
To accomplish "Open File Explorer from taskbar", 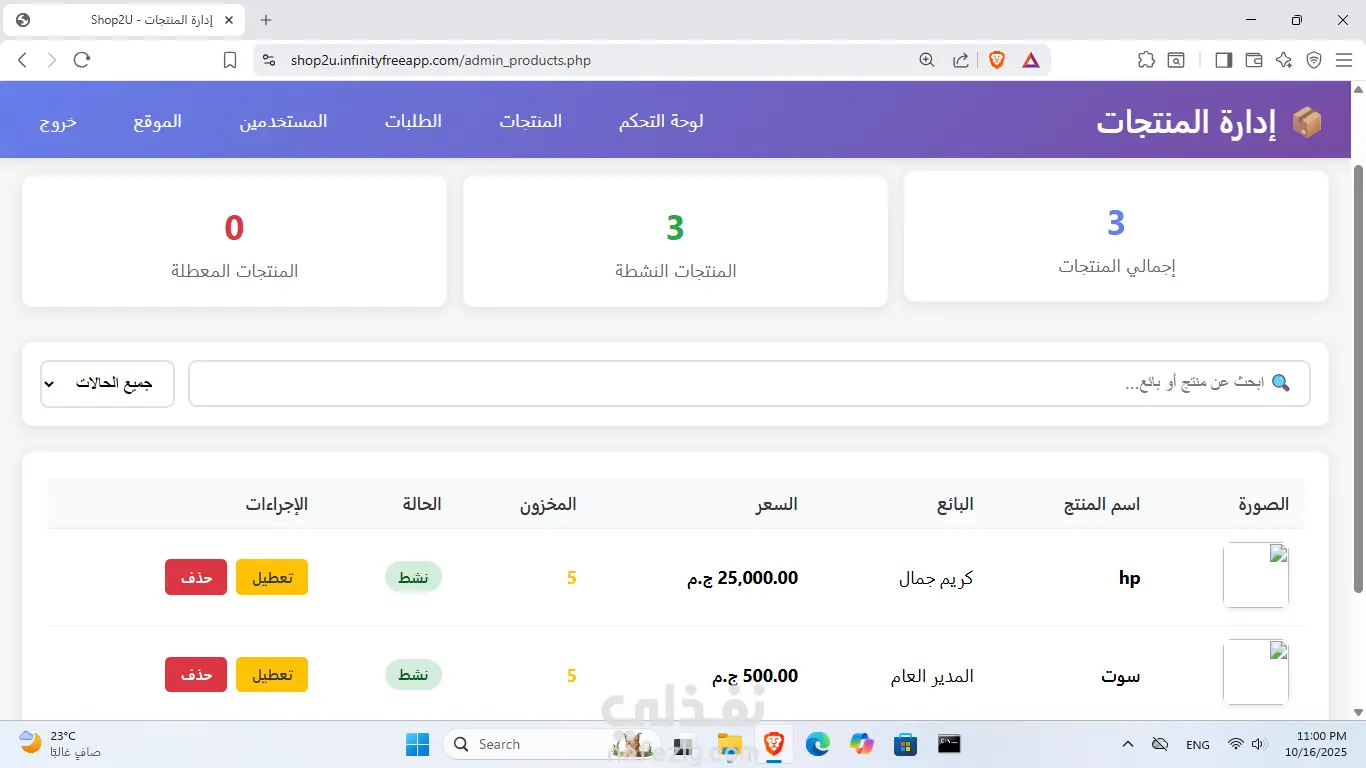I will [x=730, y=744].
